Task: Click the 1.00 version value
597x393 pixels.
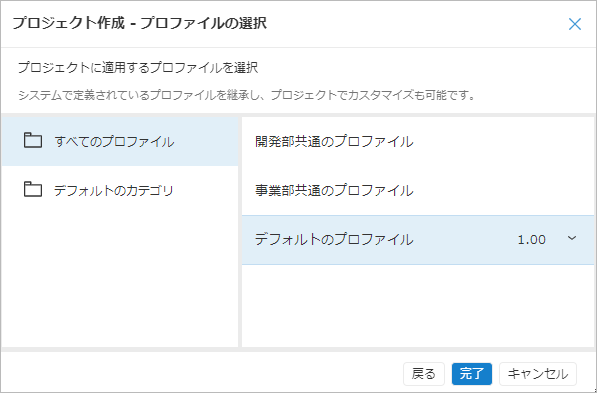Action: [532, 240]
